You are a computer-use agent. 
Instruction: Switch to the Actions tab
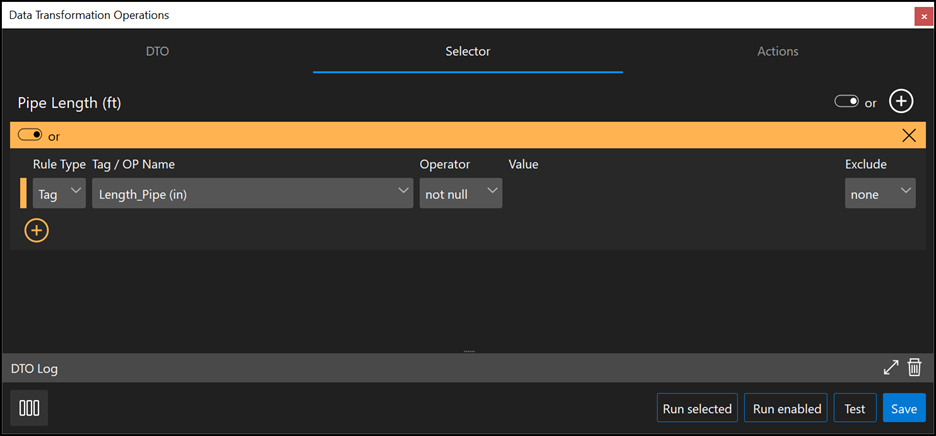(777, 51)
